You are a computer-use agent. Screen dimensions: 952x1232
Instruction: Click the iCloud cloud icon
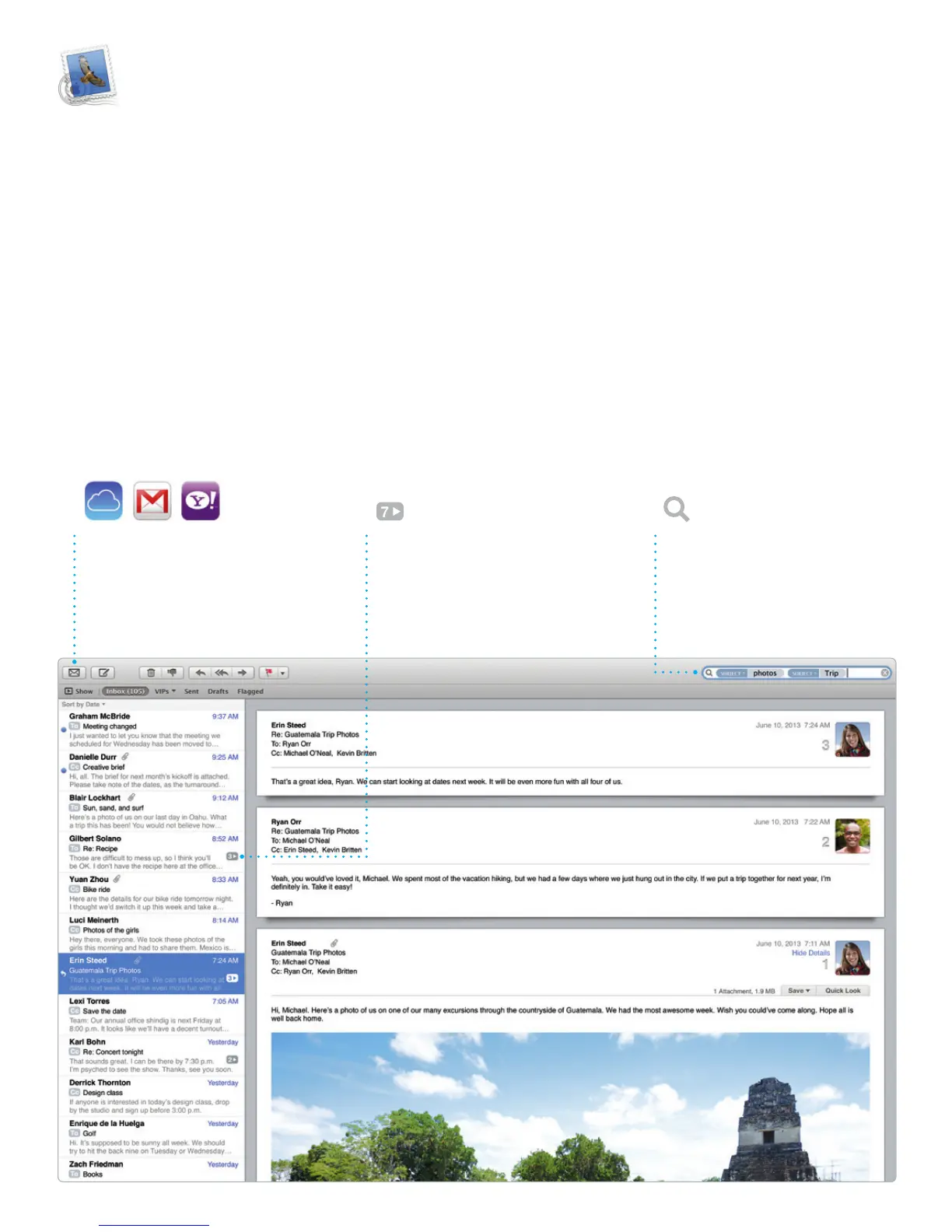(103, 500)
